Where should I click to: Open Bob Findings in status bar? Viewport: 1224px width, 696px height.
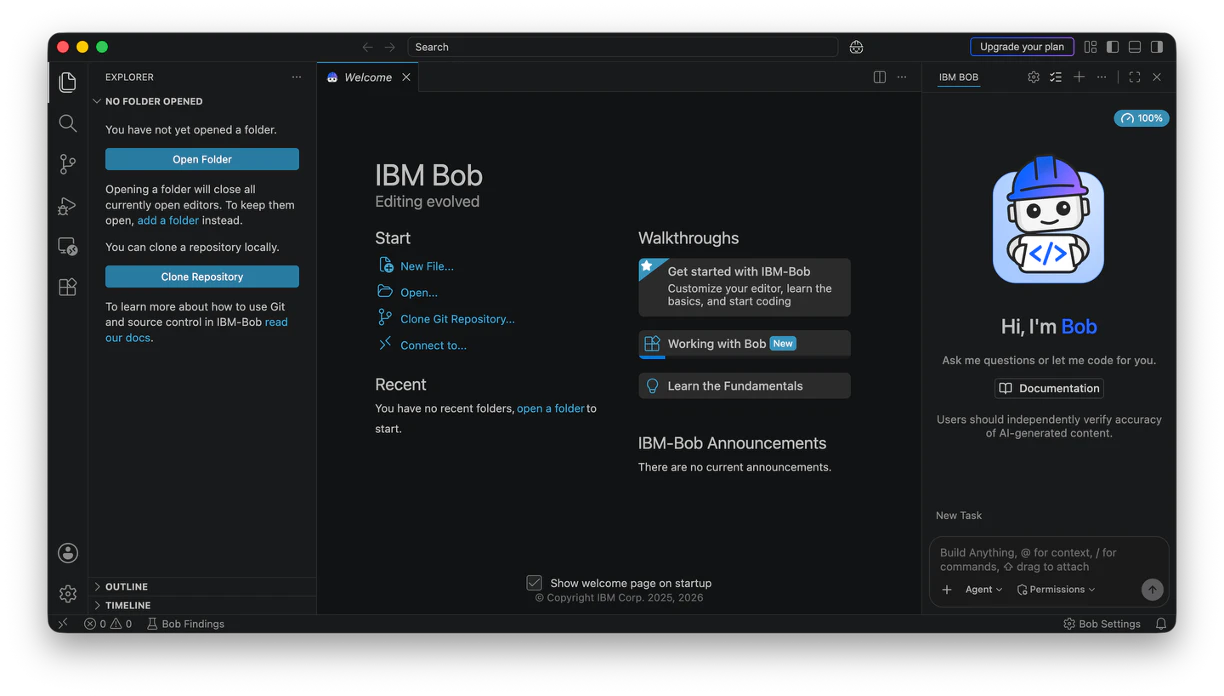(186, 624)
